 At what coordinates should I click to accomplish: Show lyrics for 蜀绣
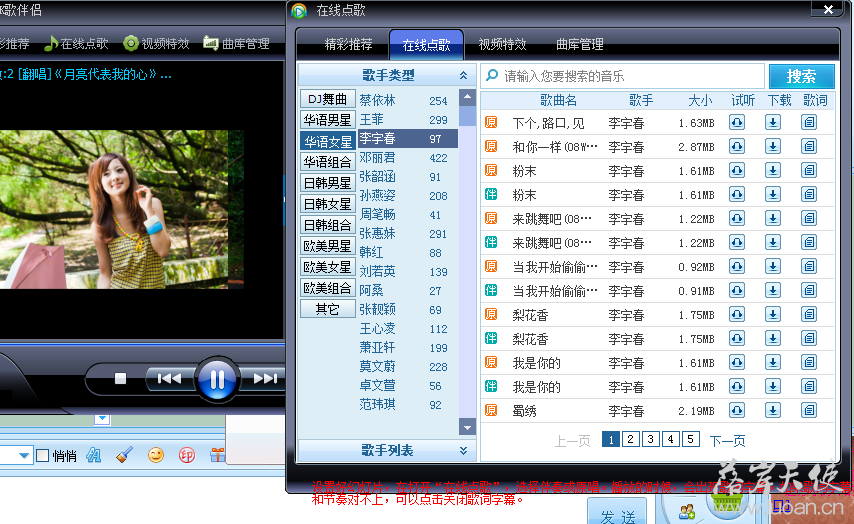click(809, 410)
